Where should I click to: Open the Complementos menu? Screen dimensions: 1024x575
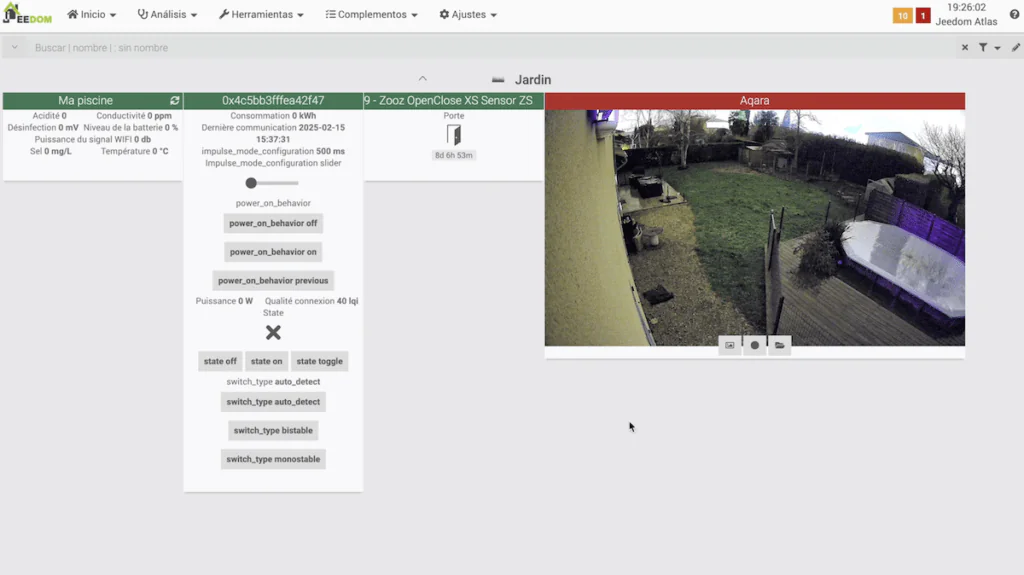[372, 14]
